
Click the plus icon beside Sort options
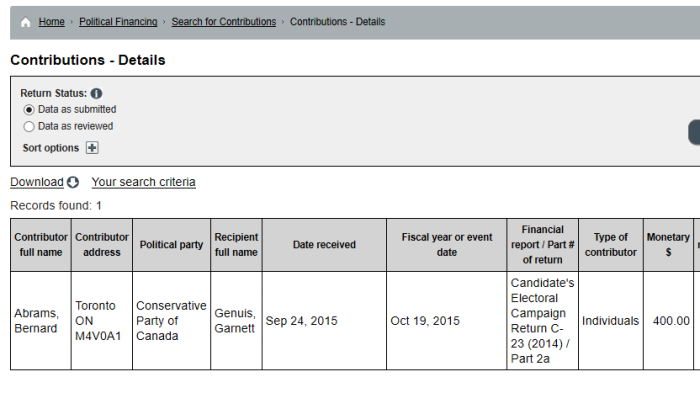pos(92,148)
